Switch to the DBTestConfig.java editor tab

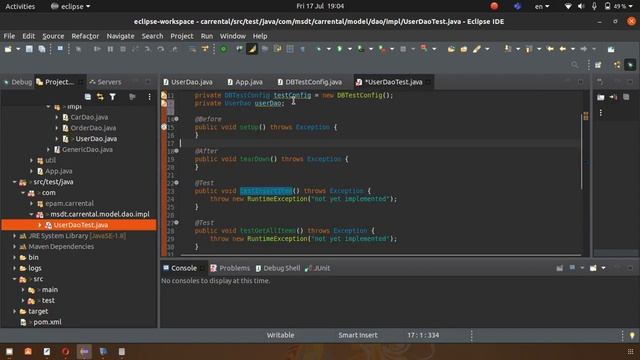tap(309, 82)
